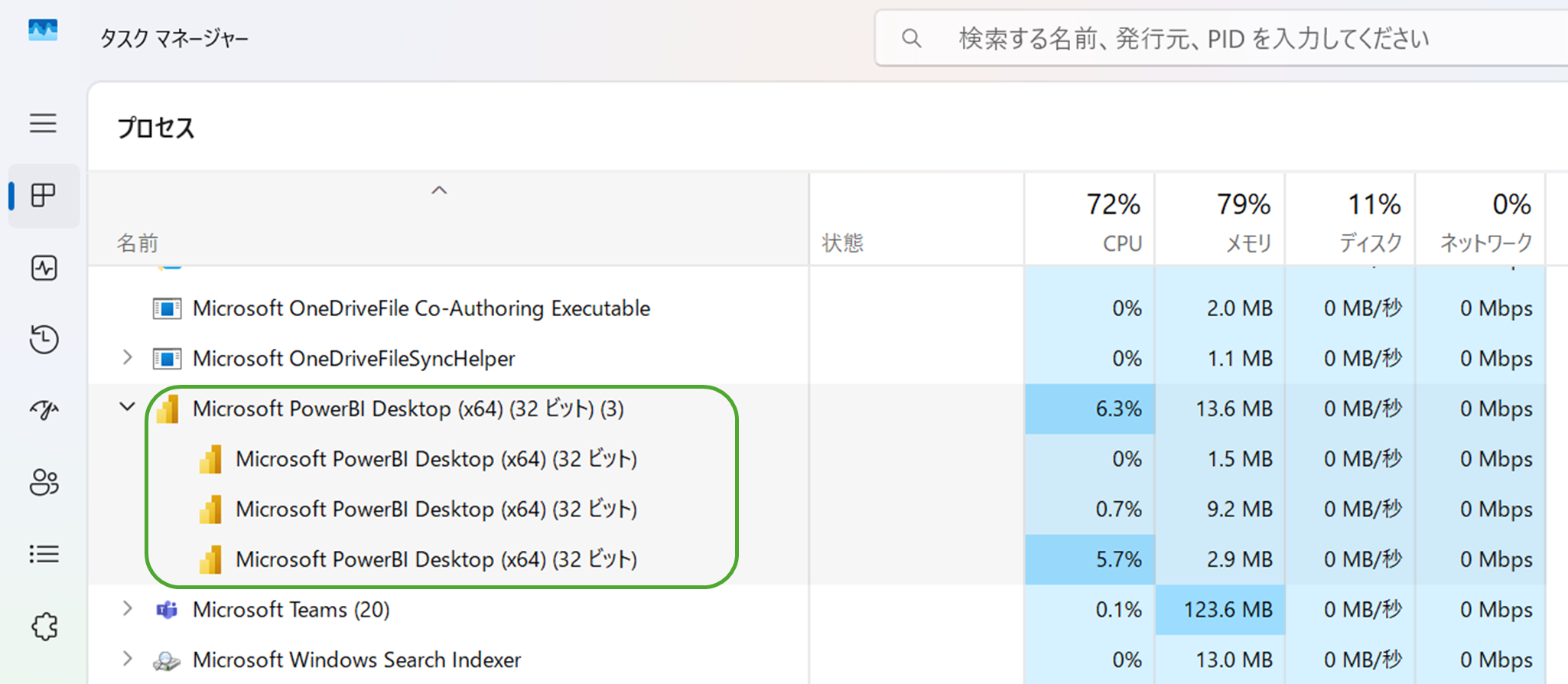This screenshot has height=684, width=1568.
Task: Click the Task Manager app icon in title bar
Action: [43, 31]
